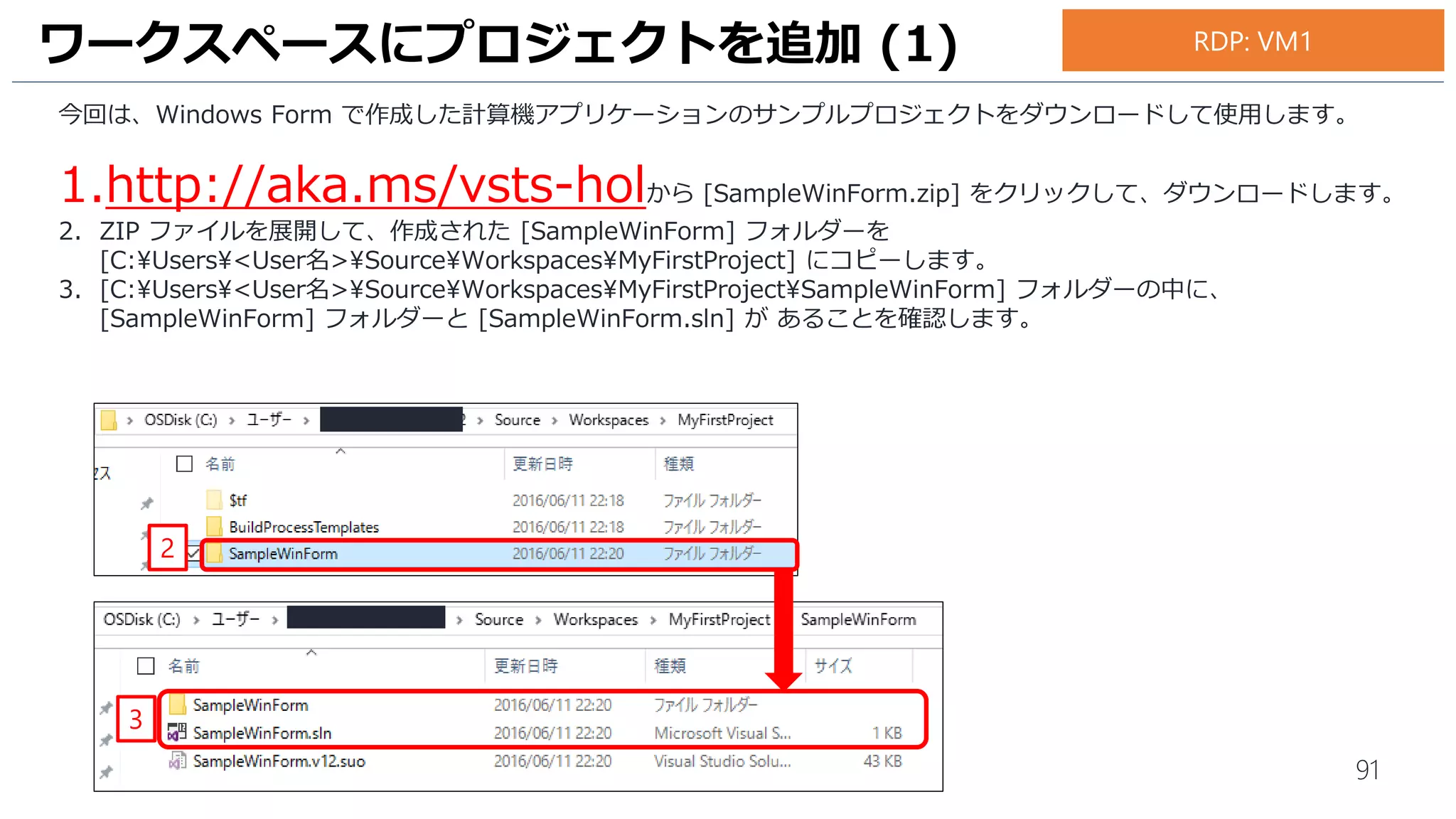
Task: Expand chevron after Source in upper window
Action: click(555, 421)
